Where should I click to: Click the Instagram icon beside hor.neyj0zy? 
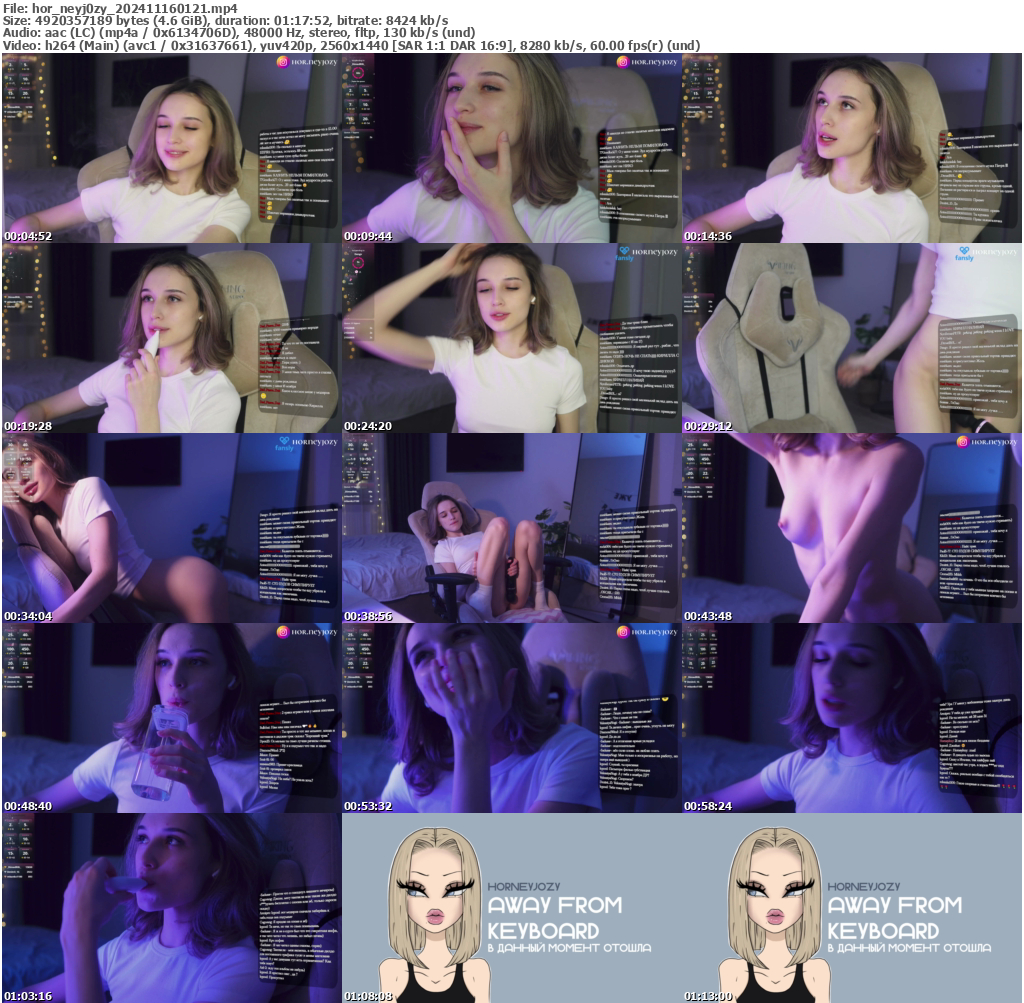tap(284, 61)
